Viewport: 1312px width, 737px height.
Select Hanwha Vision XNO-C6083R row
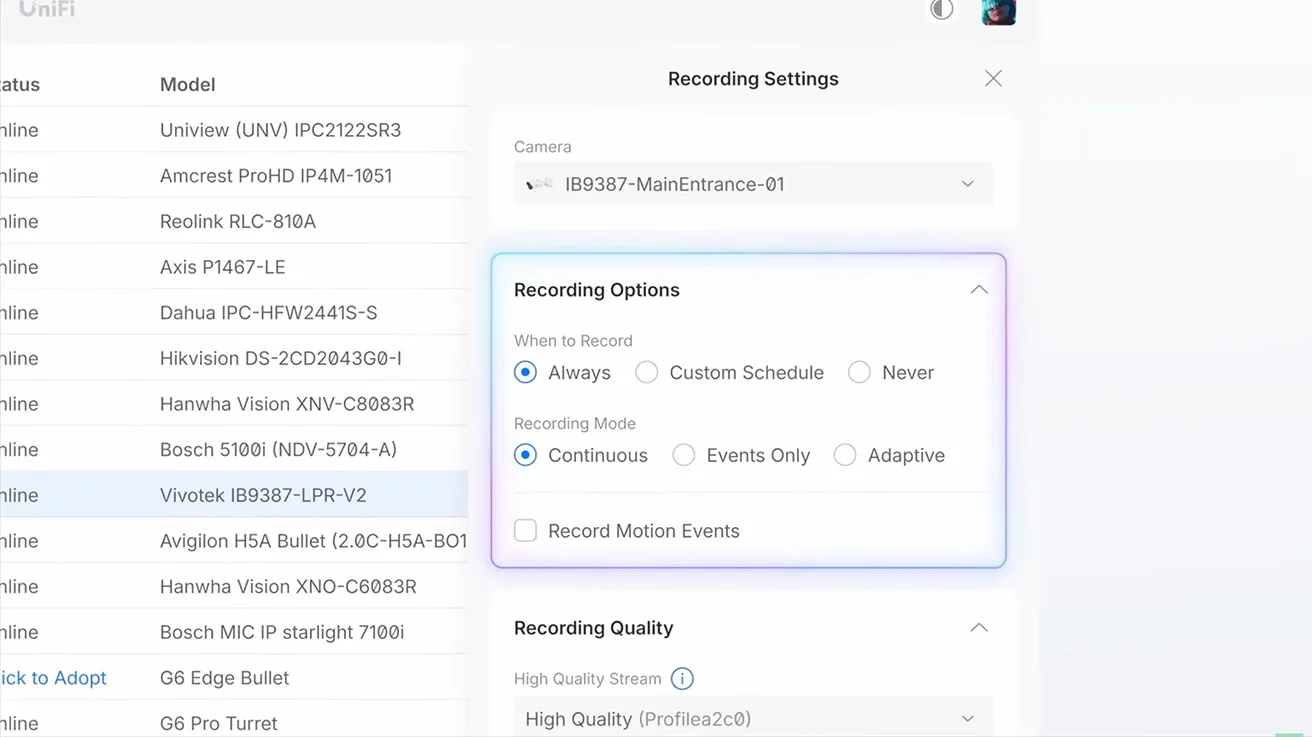click(234, 587)
